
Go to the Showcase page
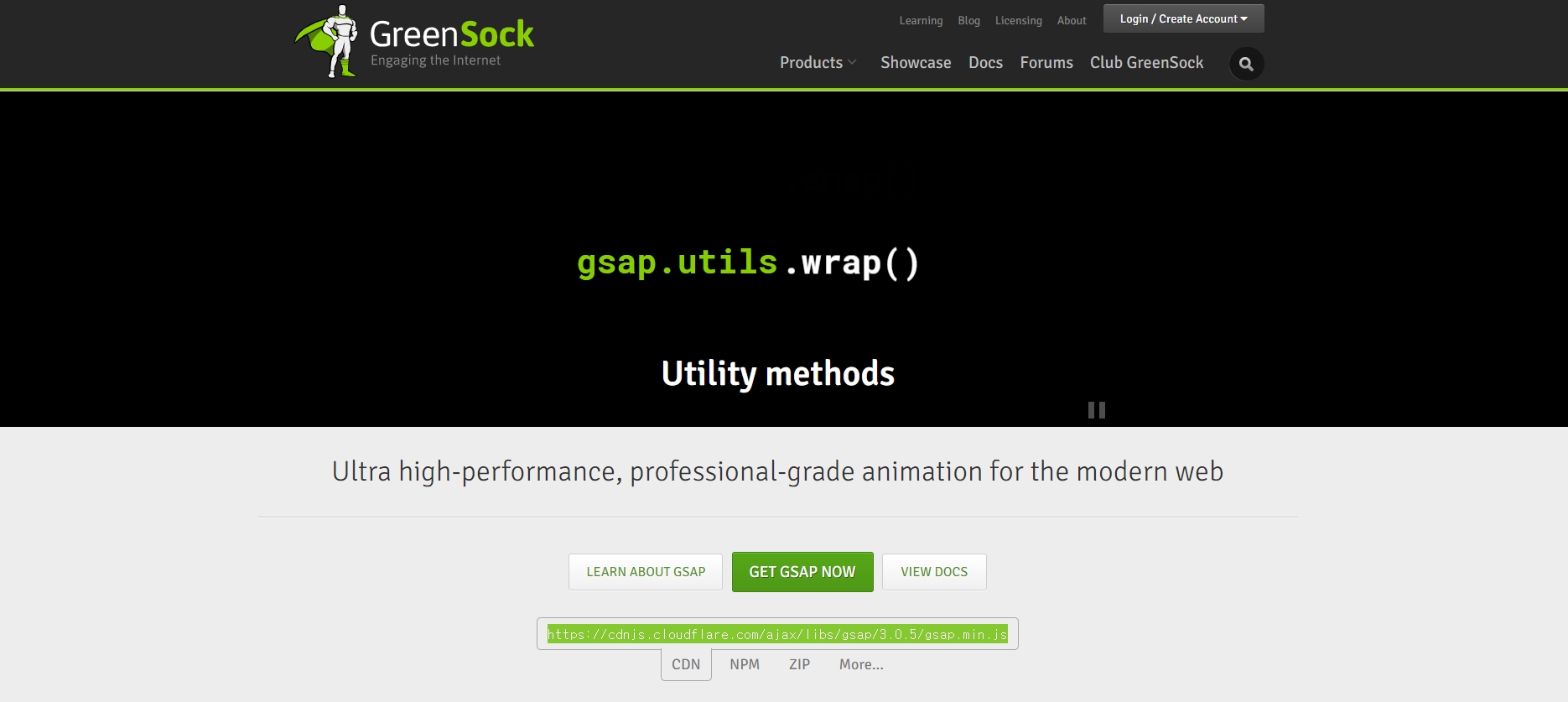[x=916, y=63]
